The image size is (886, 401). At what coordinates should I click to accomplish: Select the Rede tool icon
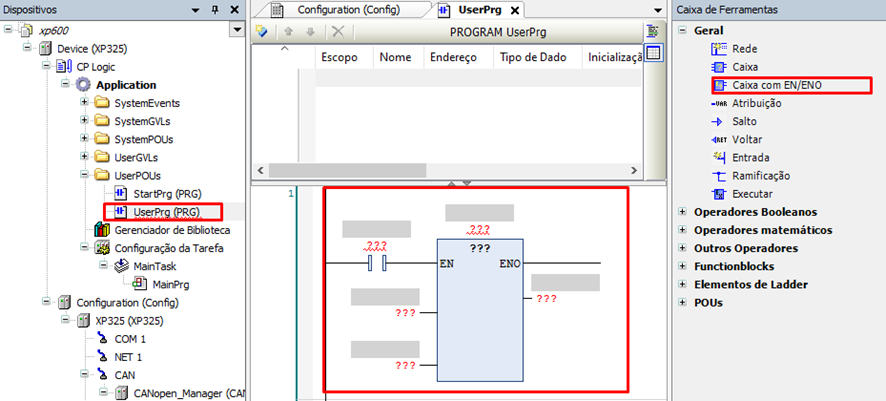pos(719,49)
